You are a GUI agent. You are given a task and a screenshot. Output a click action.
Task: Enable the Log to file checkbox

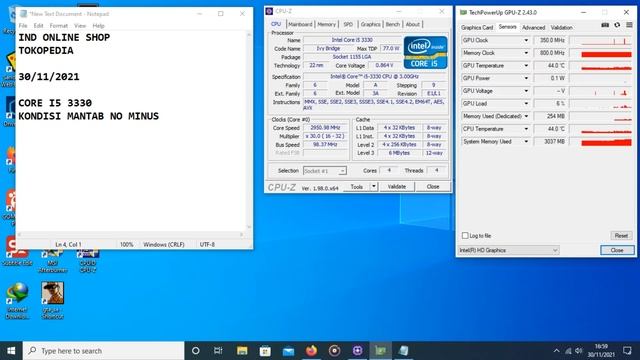click(x=465, y=236)
